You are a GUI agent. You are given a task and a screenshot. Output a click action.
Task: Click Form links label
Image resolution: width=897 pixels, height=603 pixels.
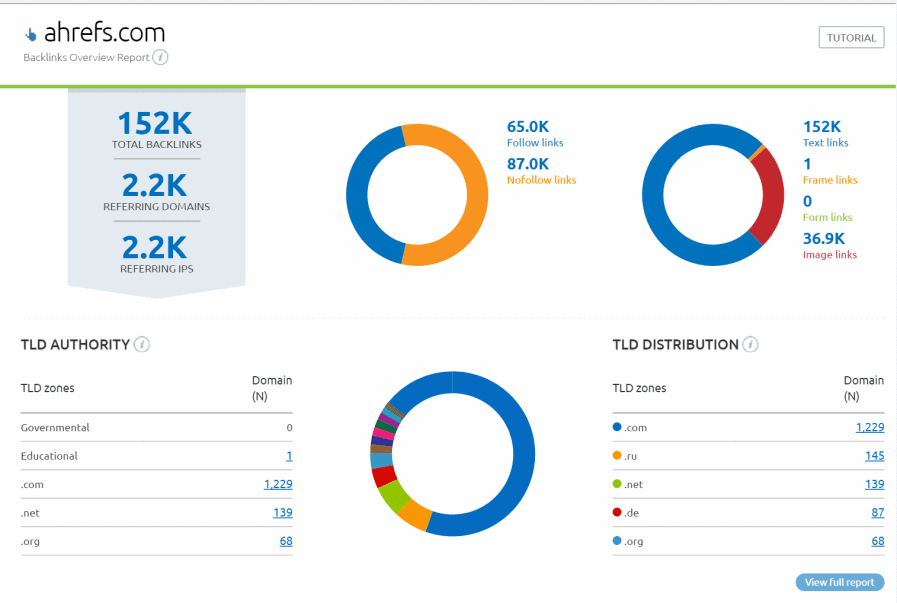click(827, 217)
